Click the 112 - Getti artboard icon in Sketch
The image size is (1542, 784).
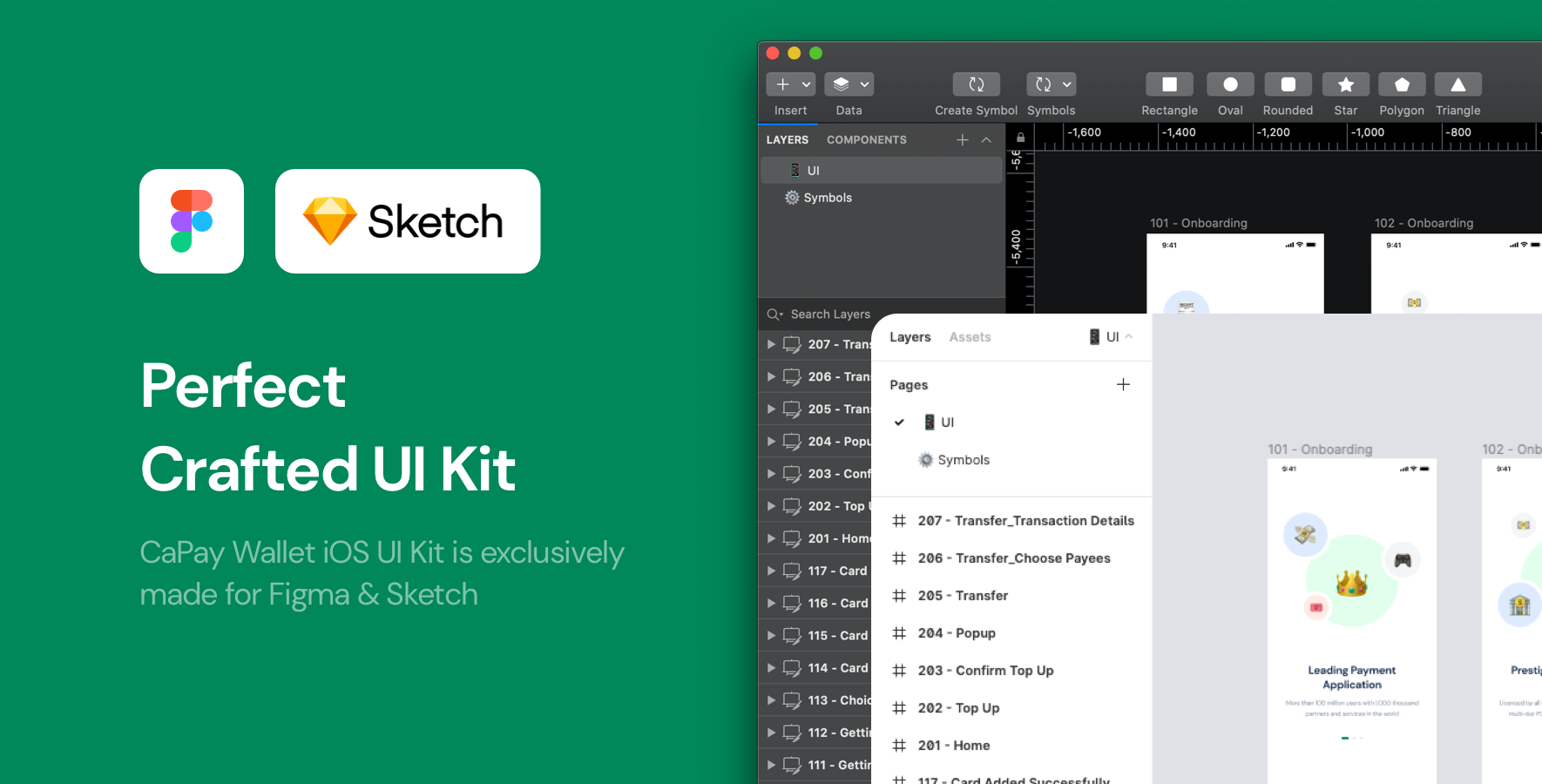tap(792, 733)
